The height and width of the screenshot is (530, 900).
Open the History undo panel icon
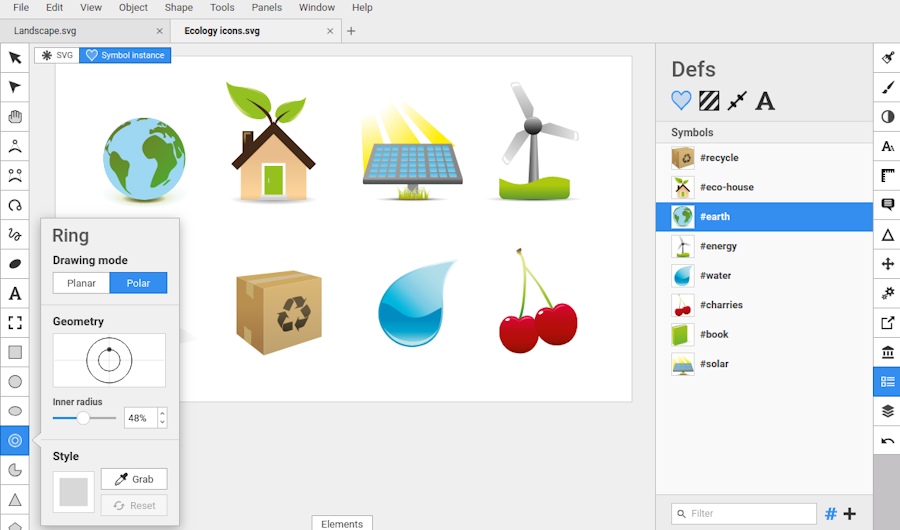coord(887,441)
